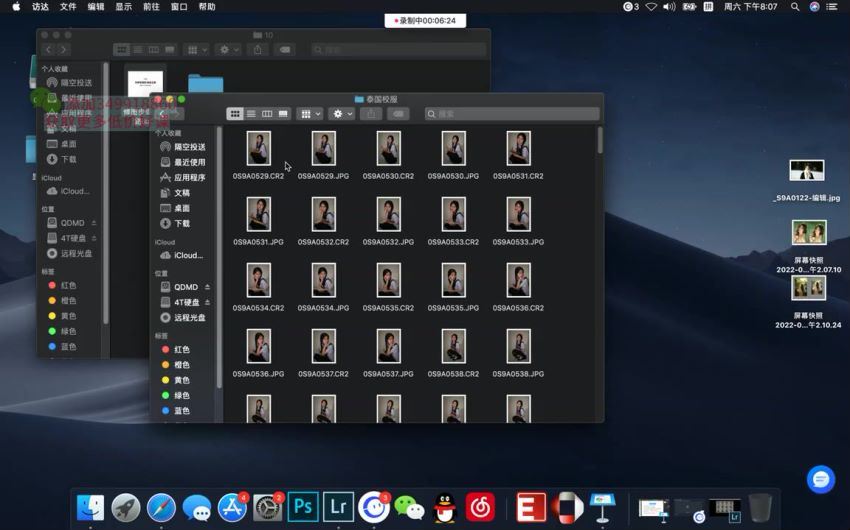Launch Lightroom from Dock

(338, 507)
